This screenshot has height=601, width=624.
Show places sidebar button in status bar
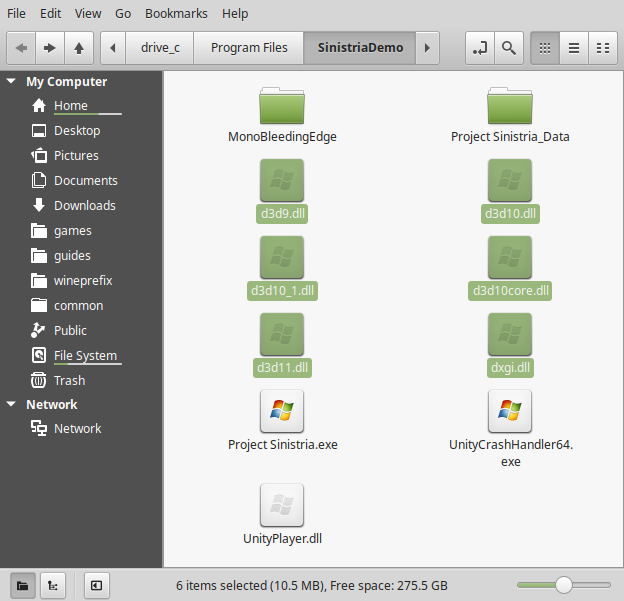23,585
